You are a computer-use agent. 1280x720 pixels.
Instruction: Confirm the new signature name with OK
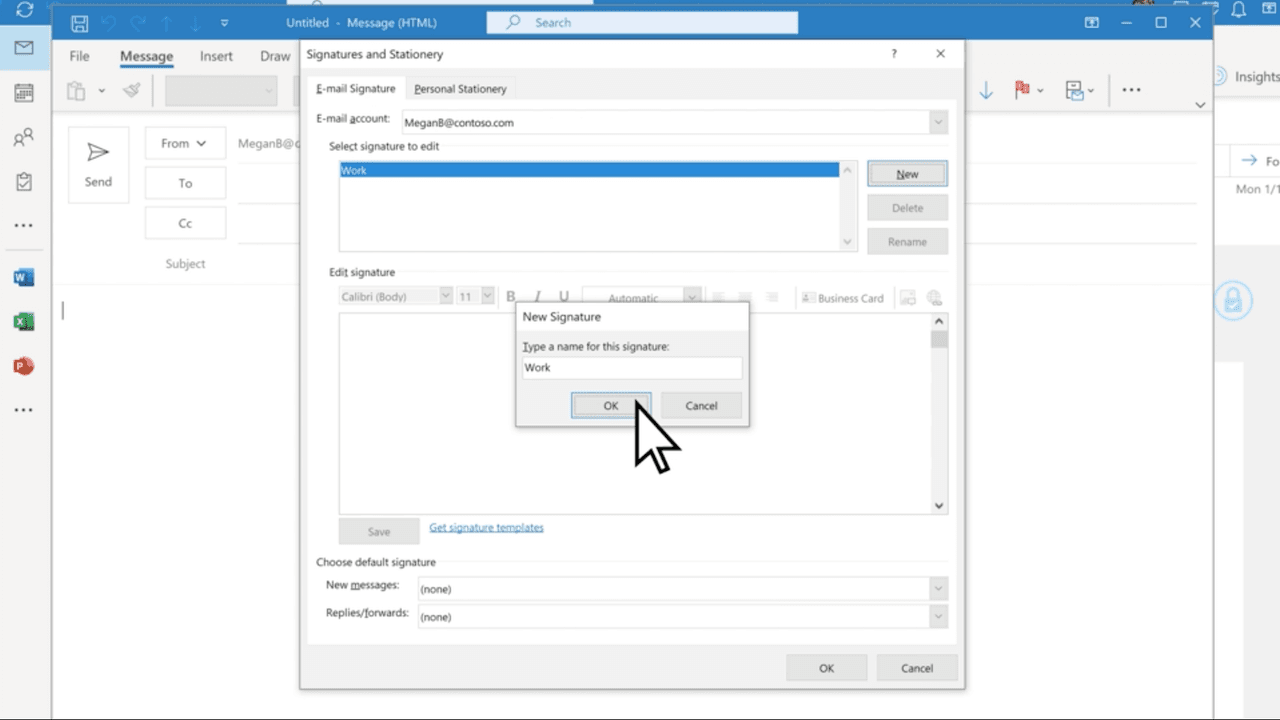click(610, 405)
